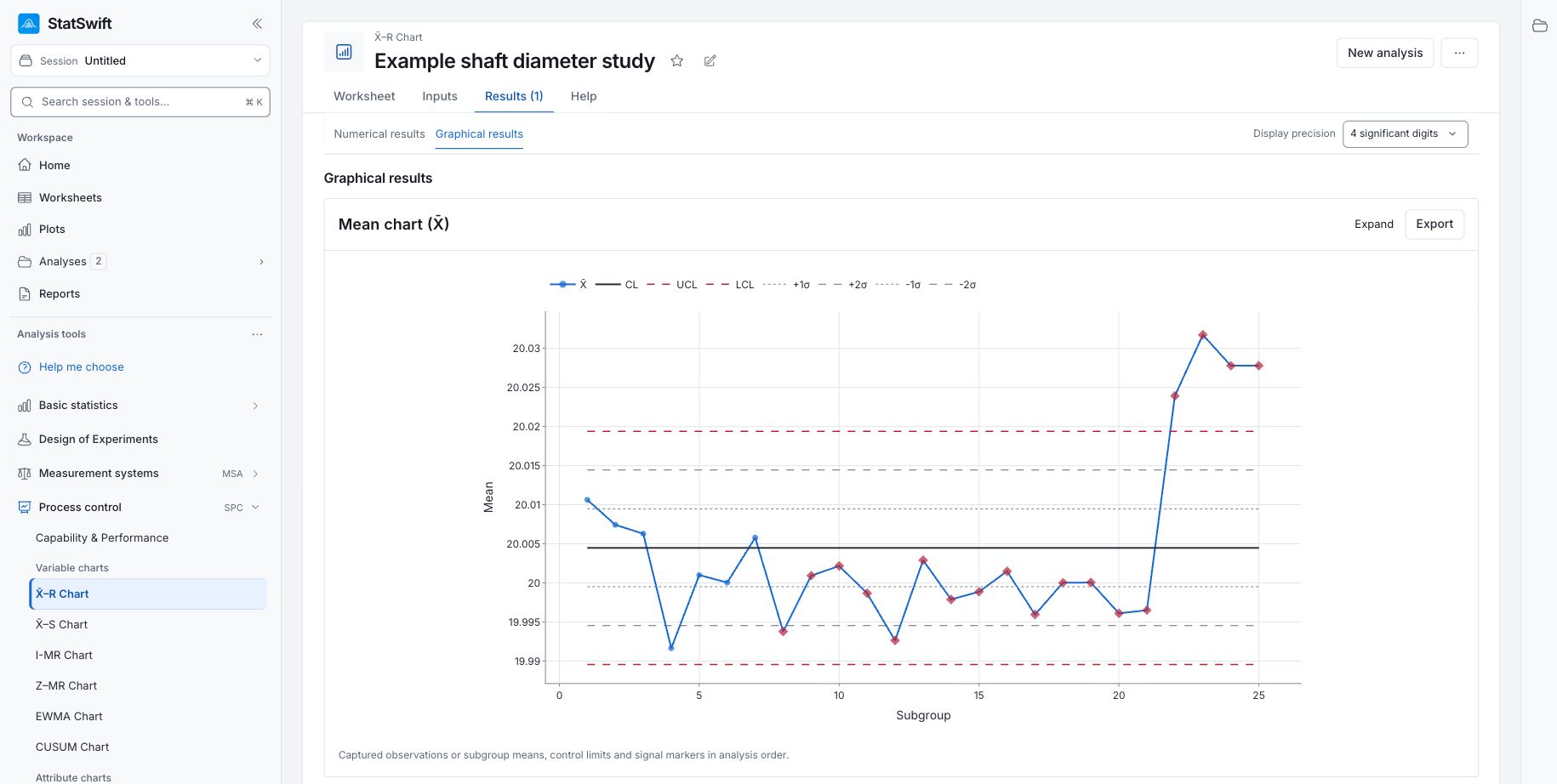Click the StatSwift logo icon
Image resolution: width=1557 pixels, height=784 pixels.
pos(29,24)
